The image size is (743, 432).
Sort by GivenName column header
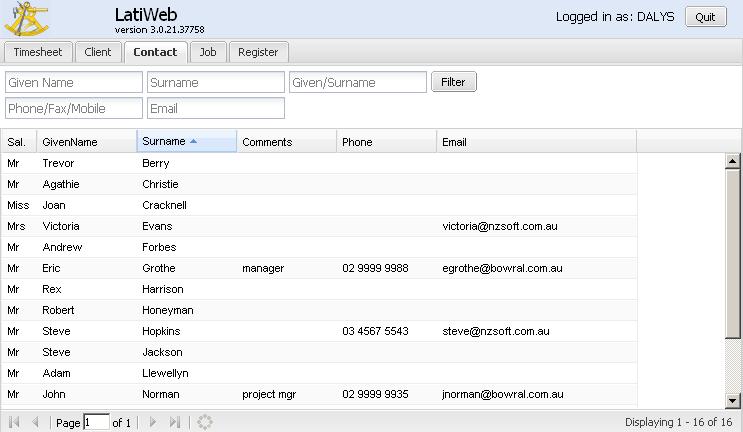point(86,142)
